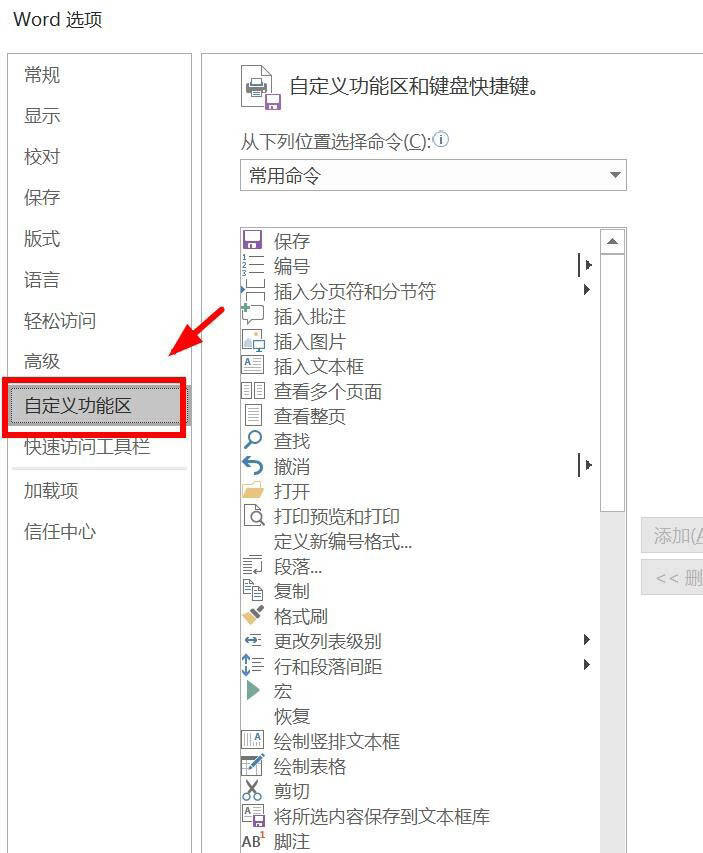This screenshot has height=853, width=703.
Task: Select the 编号 numbered list icon
Action: pos(252,265)
